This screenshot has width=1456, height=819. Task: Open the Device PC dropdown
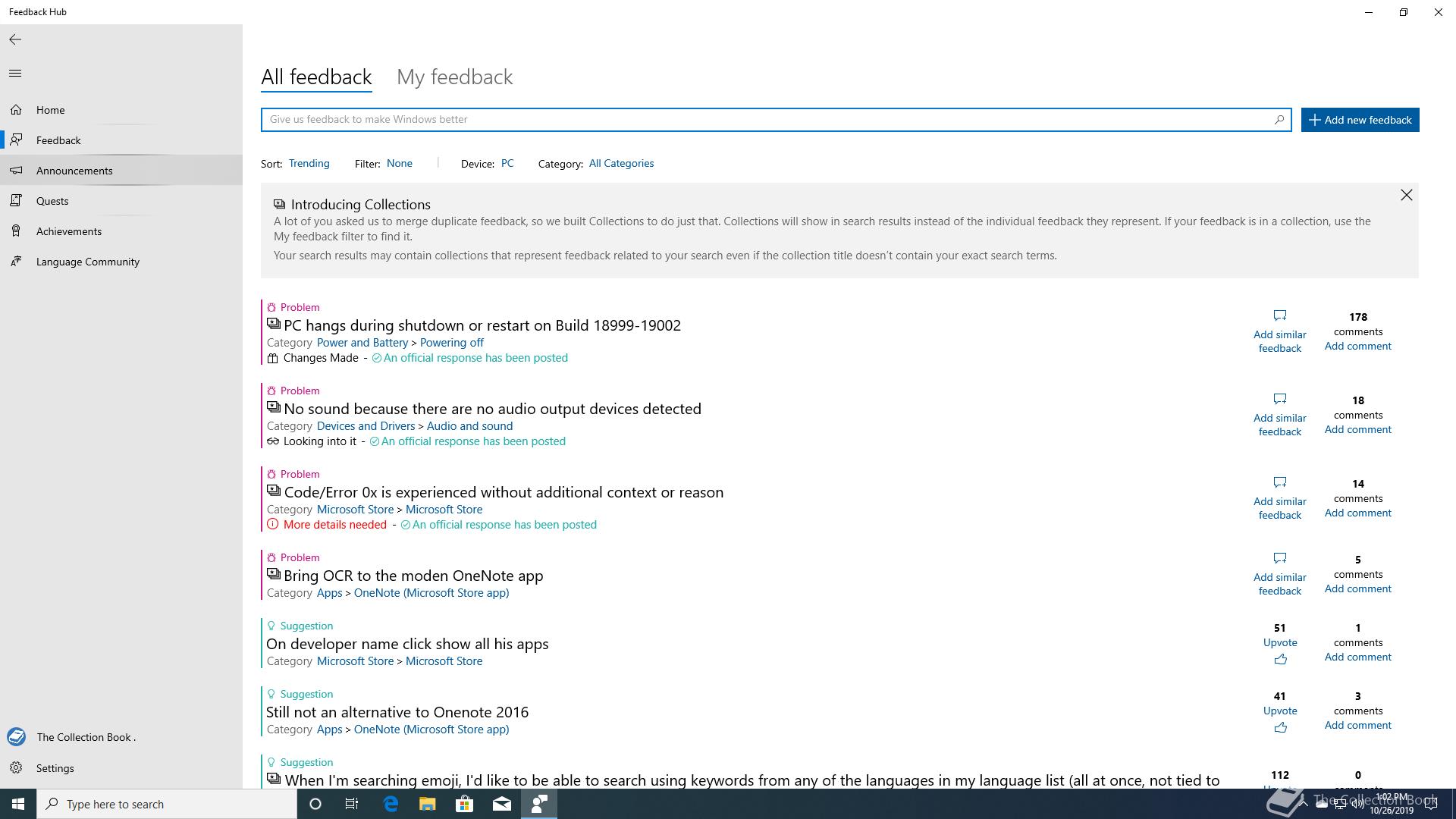507,163
